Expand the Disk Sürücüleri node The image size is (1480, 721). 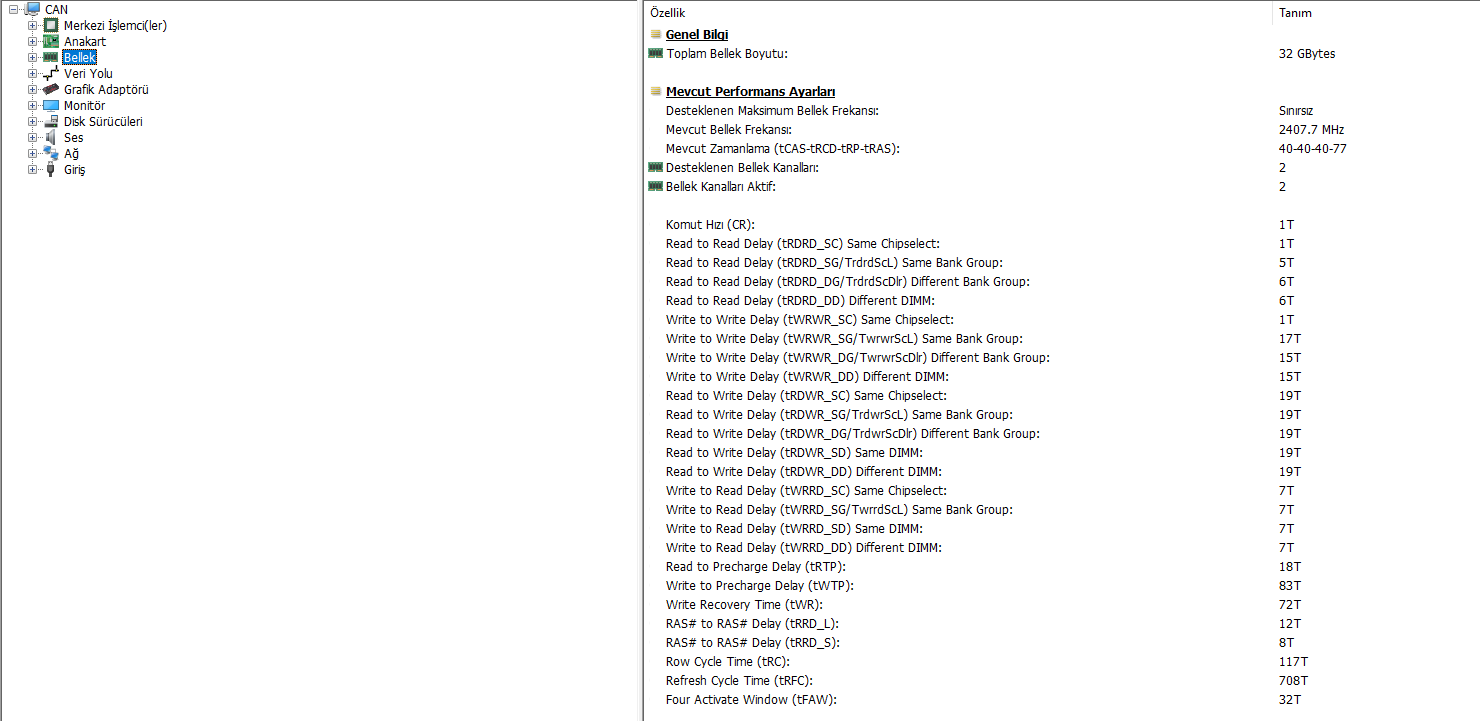[x=32, y=121]
